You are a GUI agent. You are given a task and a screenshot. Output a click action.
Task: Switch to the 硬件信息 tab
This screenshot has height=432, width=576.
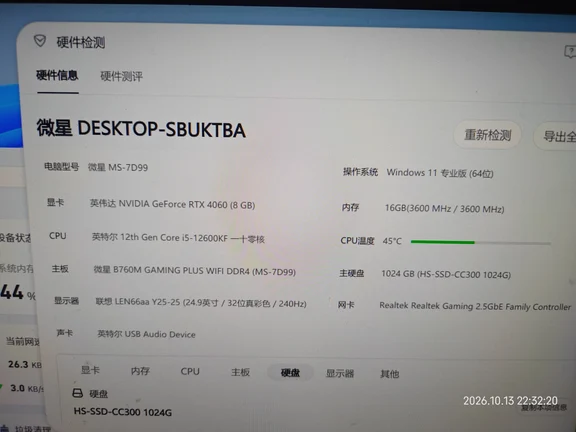coord(57,75)
